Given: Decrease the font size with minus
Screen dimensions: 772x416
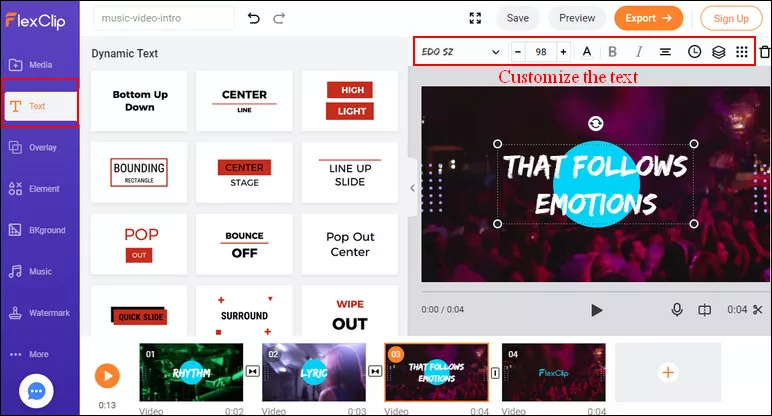Looking at the screenshot, I should tap(518, 52).
